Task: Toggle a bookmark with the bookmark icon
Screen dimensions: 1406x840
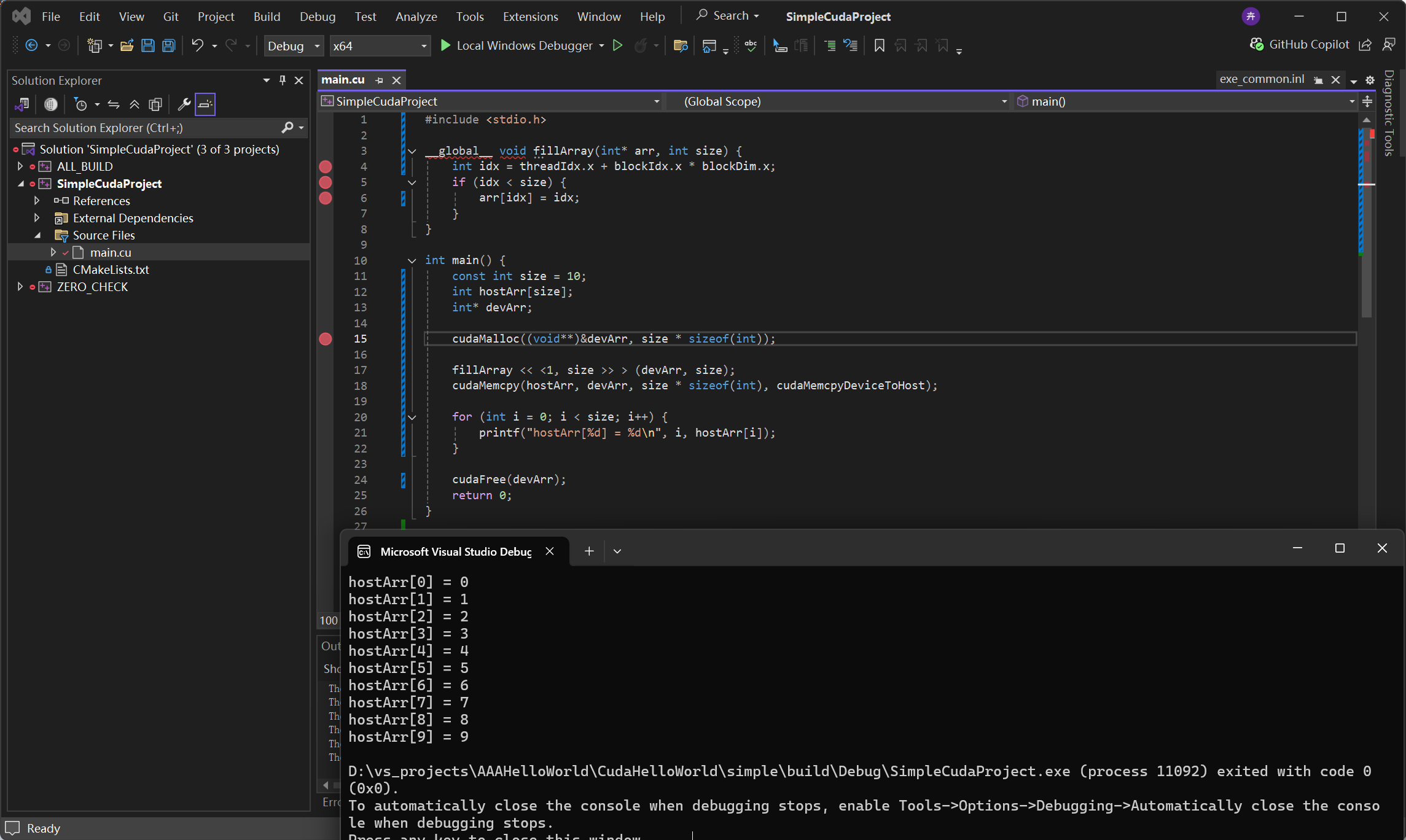Action: 879,45
